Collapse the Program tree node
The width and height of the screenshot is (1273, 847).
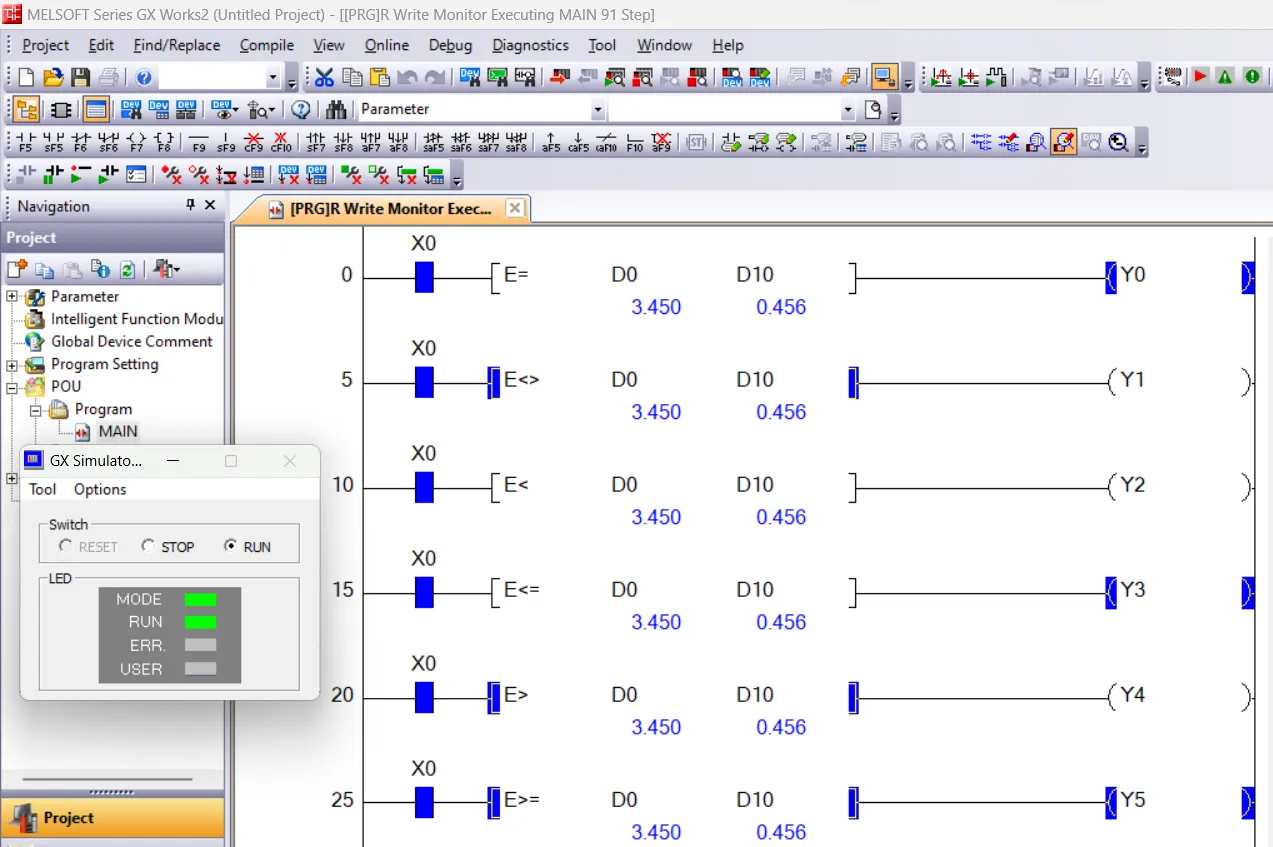[x=35, y=410]
